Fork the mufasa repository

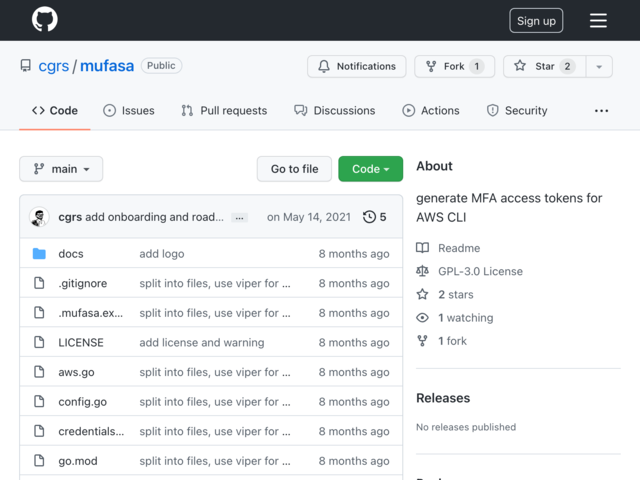(454, 67)
